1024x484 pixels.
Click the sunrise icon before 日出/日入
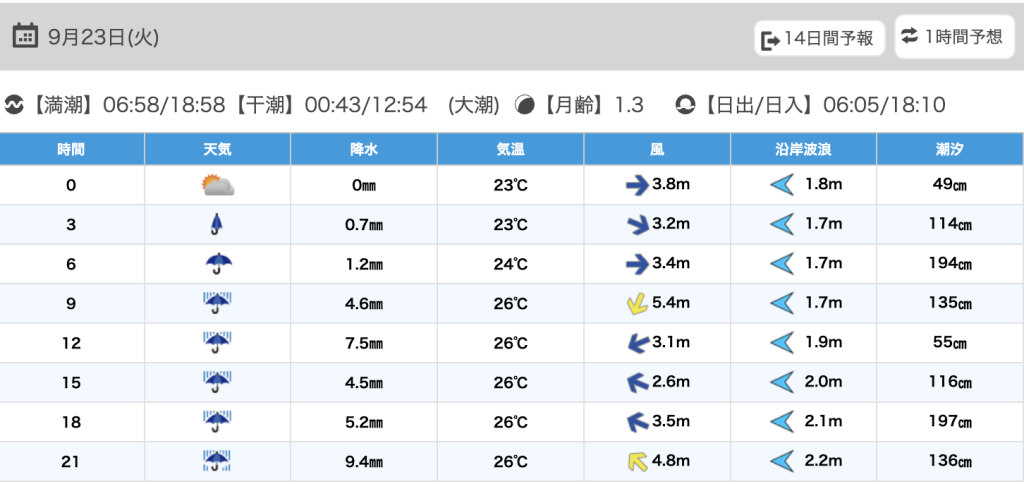tap(685, 105)
